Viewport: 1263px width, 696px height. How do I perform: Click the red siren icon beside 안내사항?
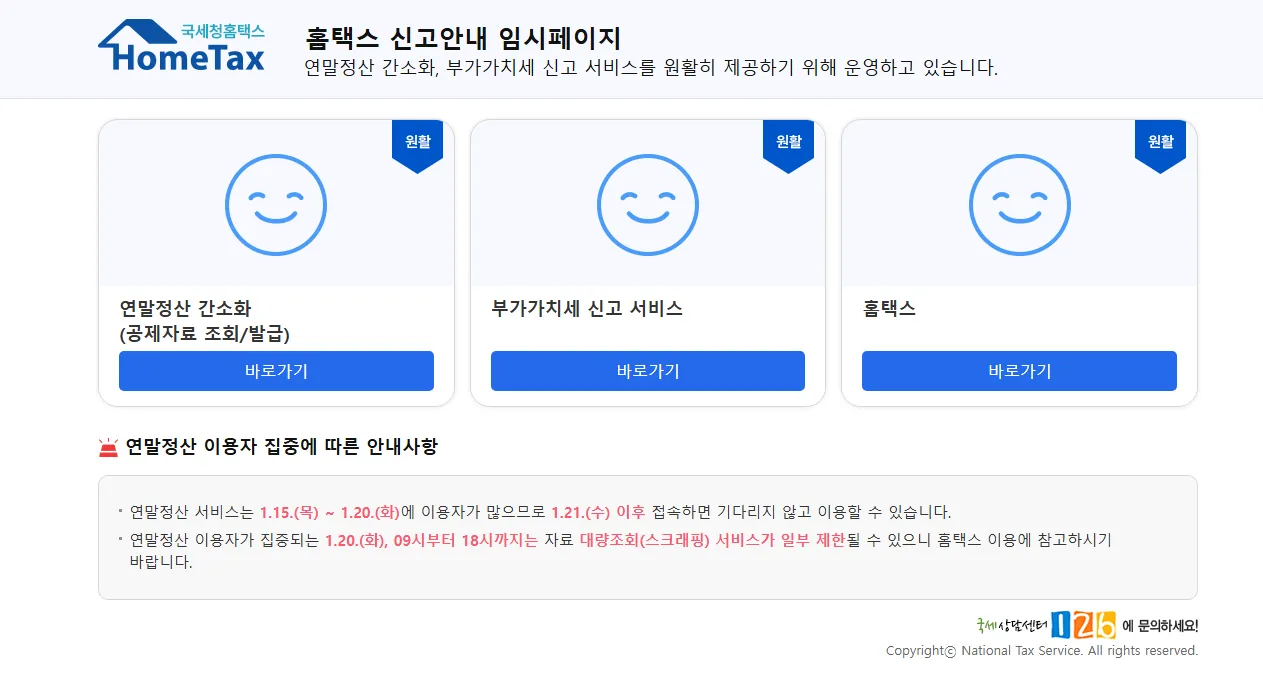[109, 447]
